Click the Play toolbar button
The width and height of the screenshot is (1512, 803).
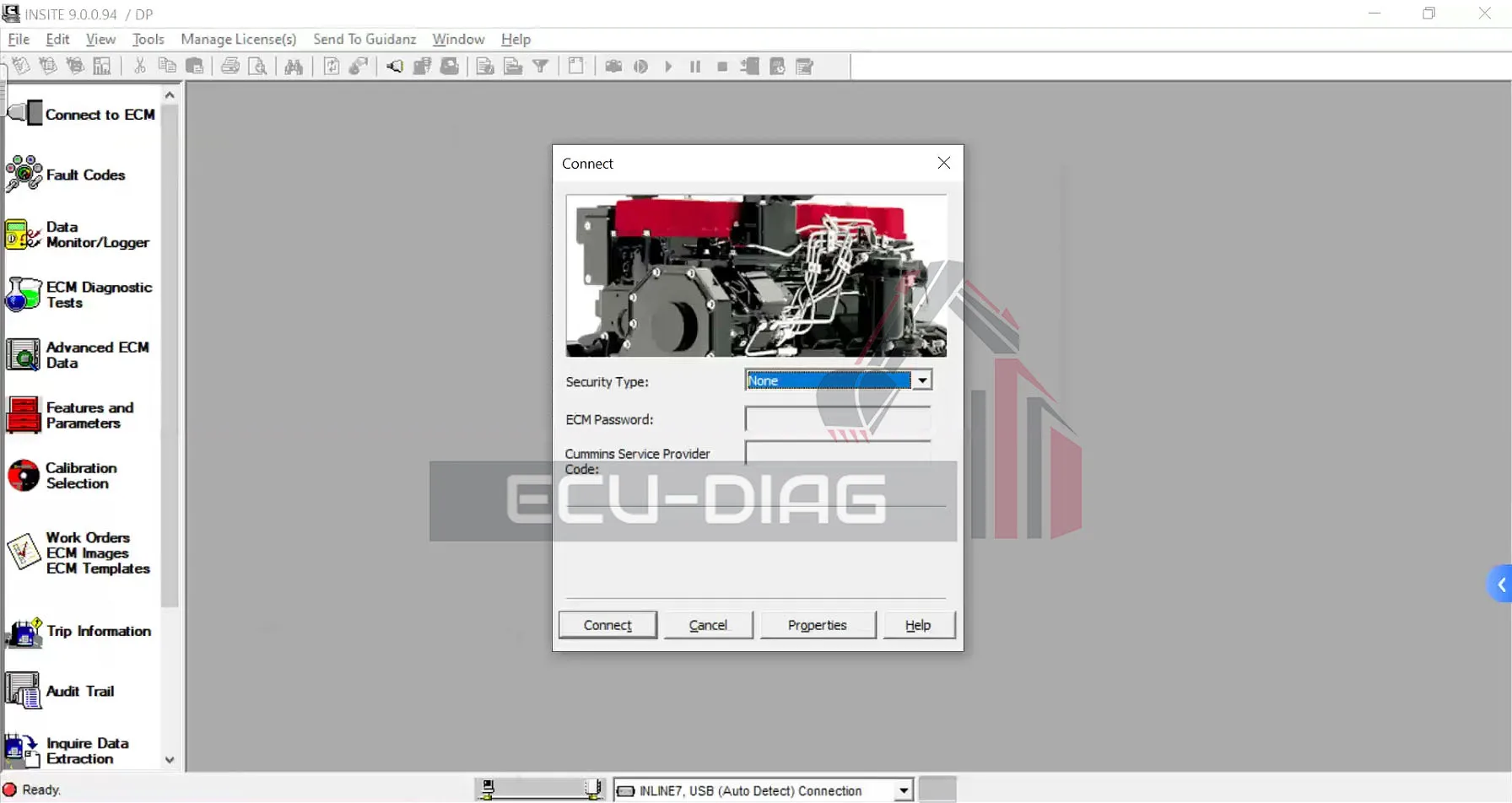668,66
